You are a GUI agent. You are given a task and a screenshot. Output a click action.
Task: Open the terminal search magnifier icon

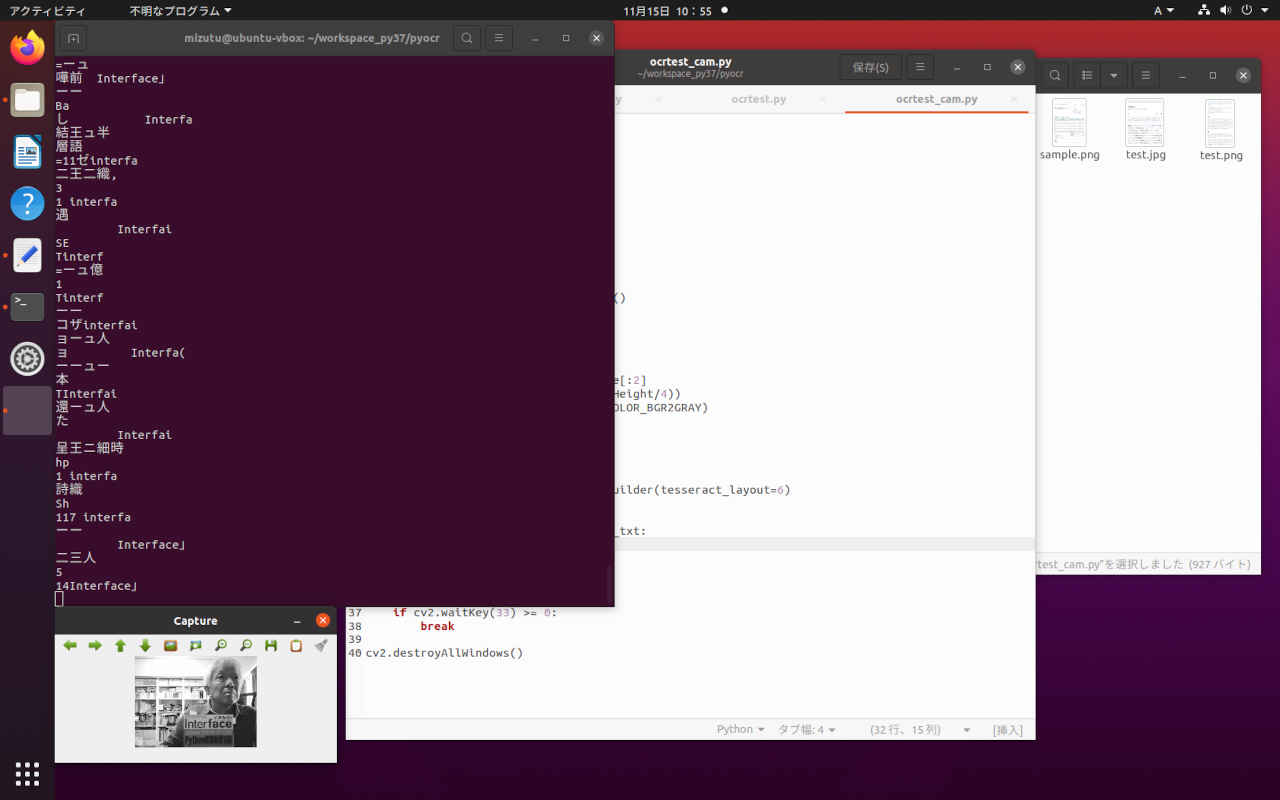click(x=466, y=38)
